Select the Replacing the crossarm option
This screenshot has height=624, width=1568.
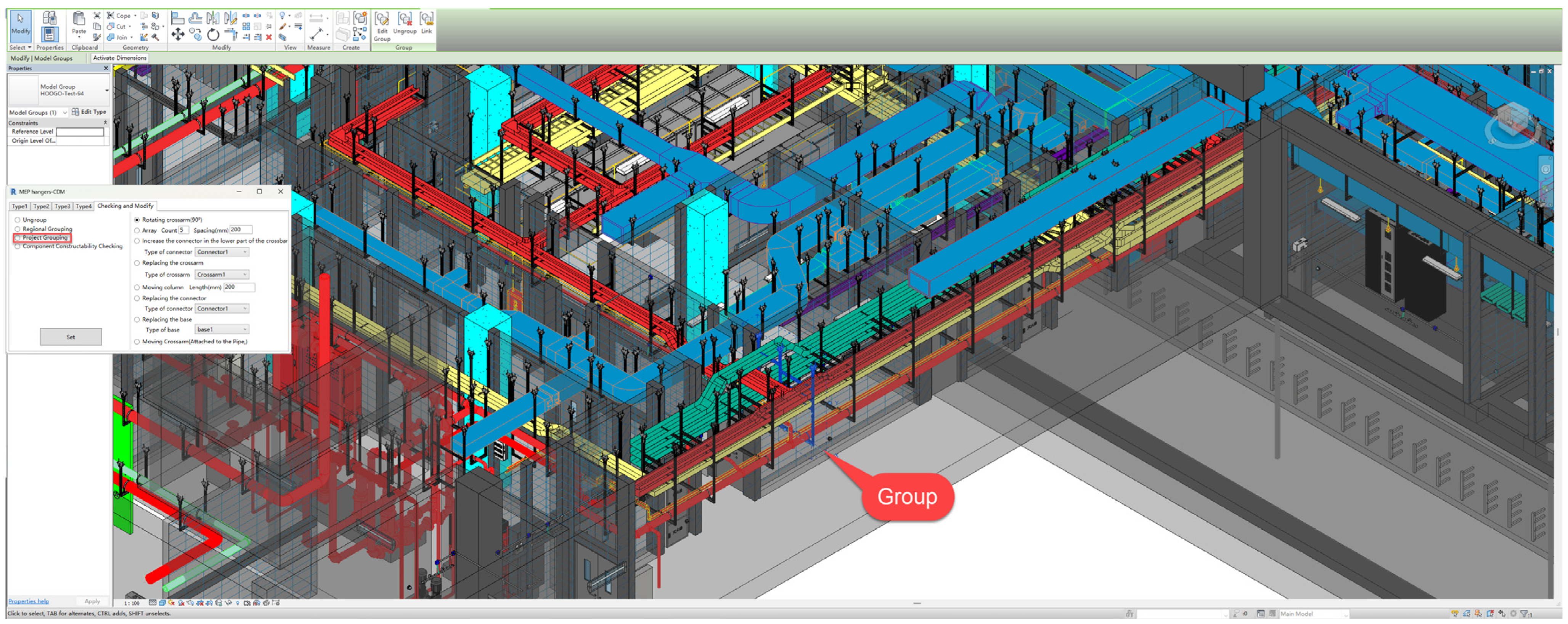[x=137, y=263]
